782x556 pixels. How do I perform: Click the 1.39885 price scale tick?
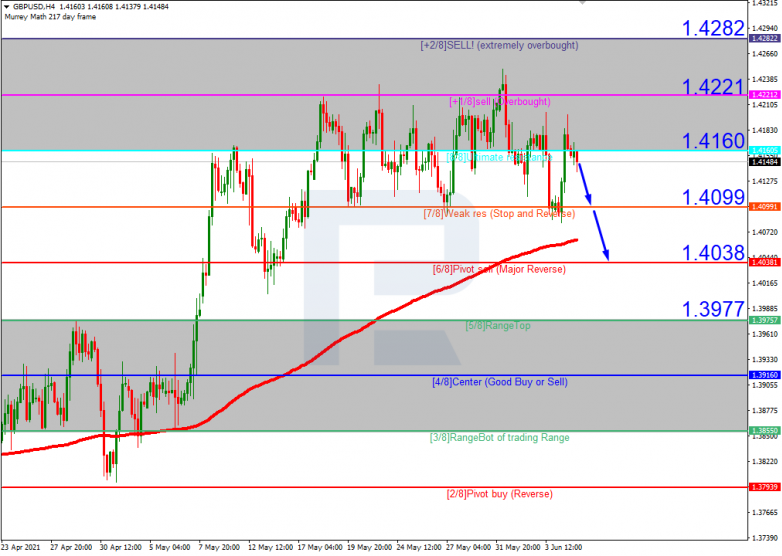tap(766, 309)
